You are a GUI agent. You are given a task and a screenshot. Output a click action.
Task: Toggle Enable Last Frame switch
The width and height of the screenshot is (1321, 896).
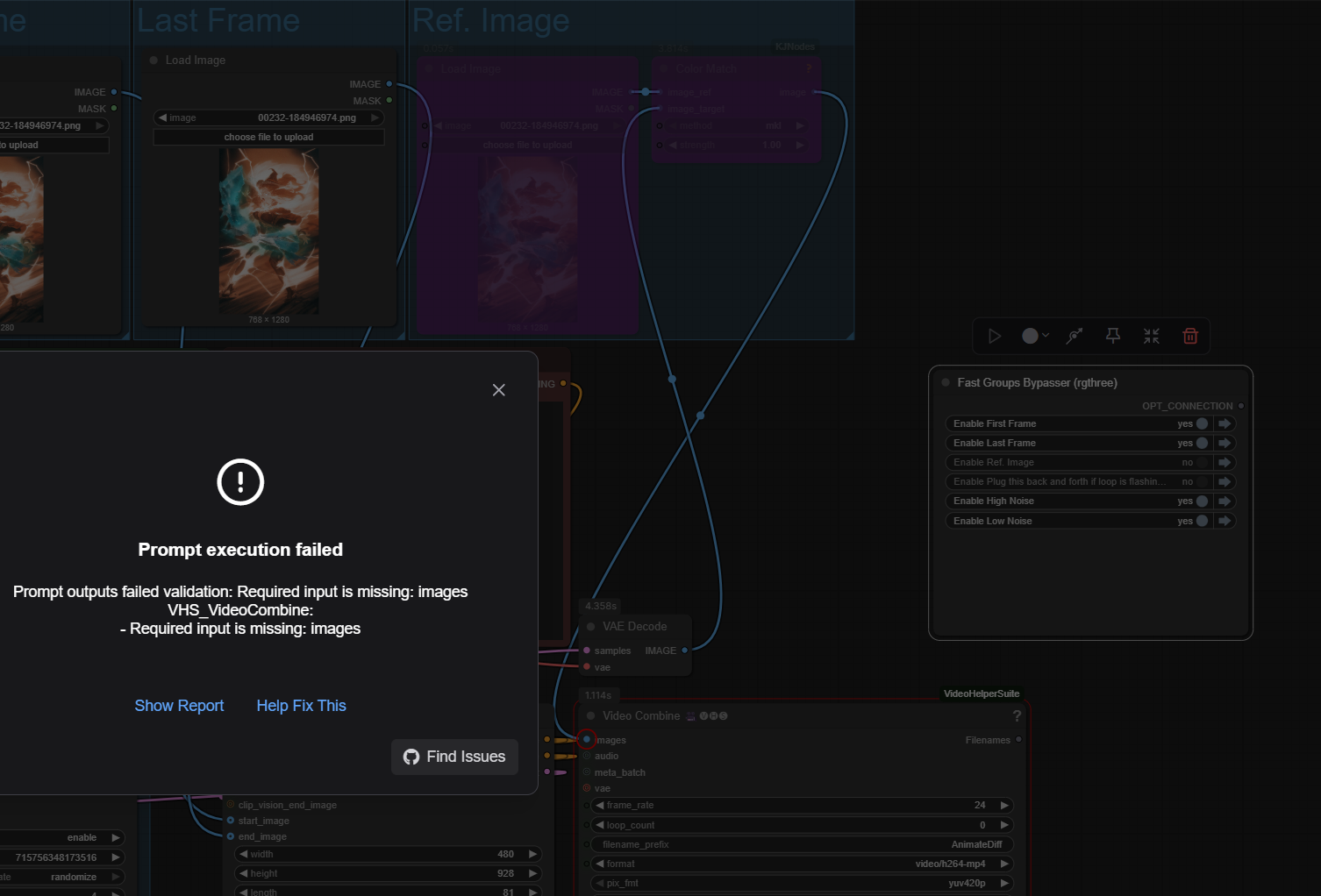click(1202, 443)
